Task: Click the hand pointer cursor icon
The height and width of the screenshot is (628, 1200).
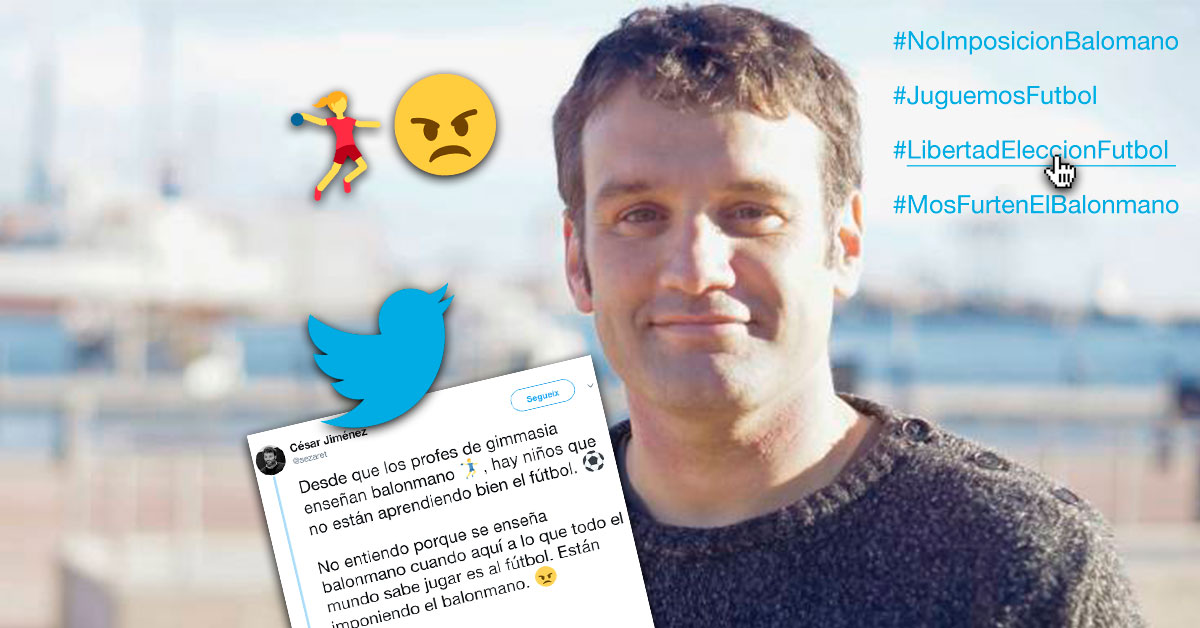Action: click(1061, 172)
